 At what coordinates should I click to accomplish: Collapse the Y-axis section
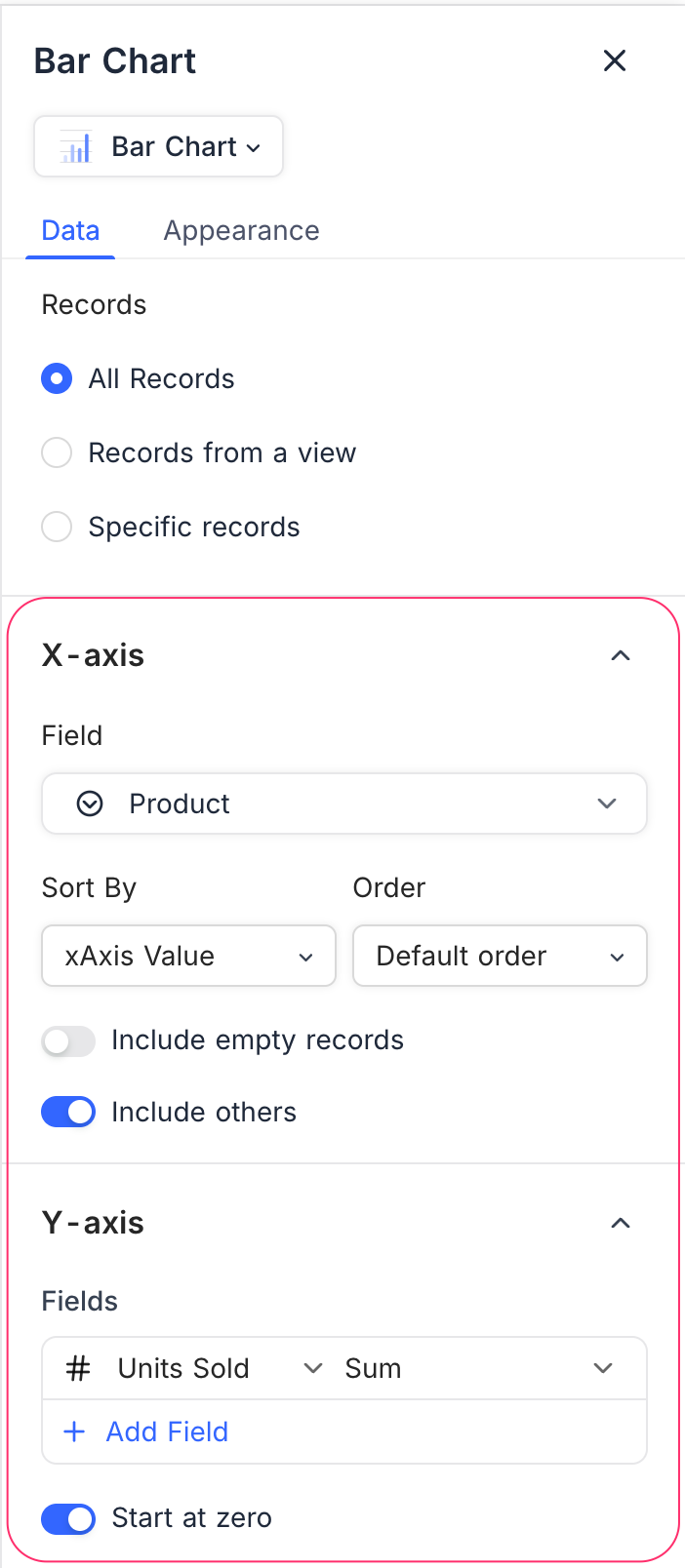point(621,1223)
